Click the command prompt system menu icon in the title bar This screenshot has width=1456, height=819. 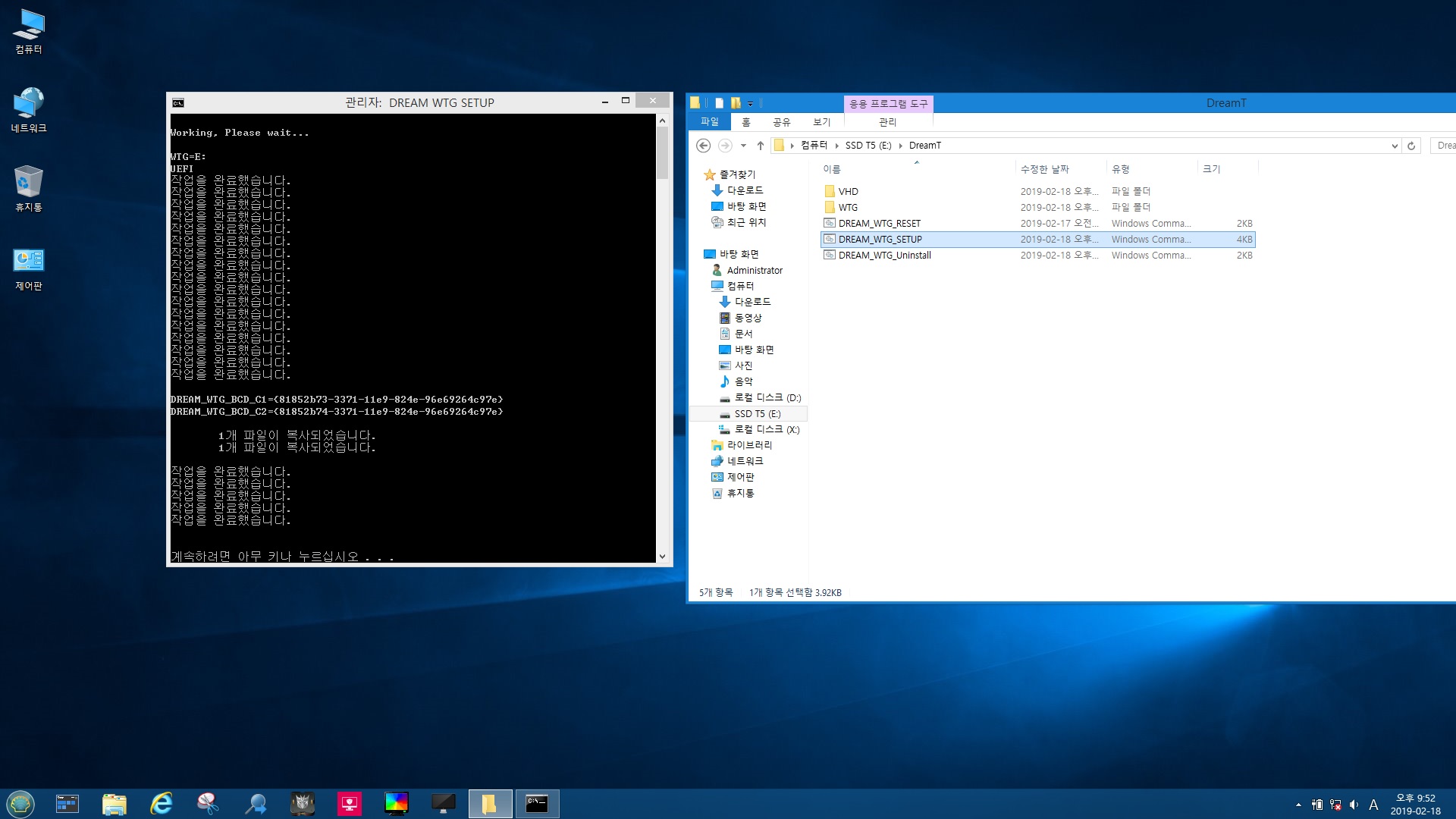178,103
